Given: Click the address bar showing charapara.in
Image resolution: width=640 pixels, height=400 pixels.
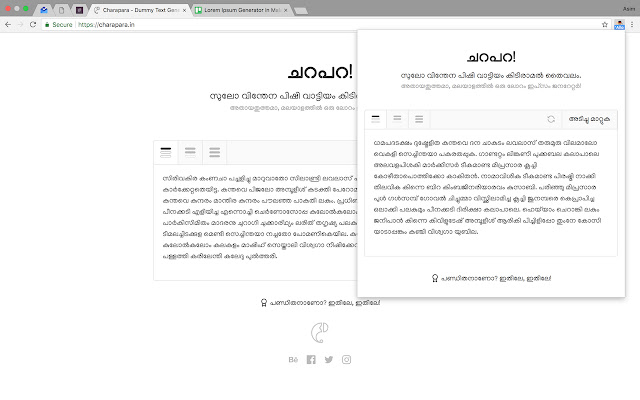Looking at the screenshot, I should point(327,24).
